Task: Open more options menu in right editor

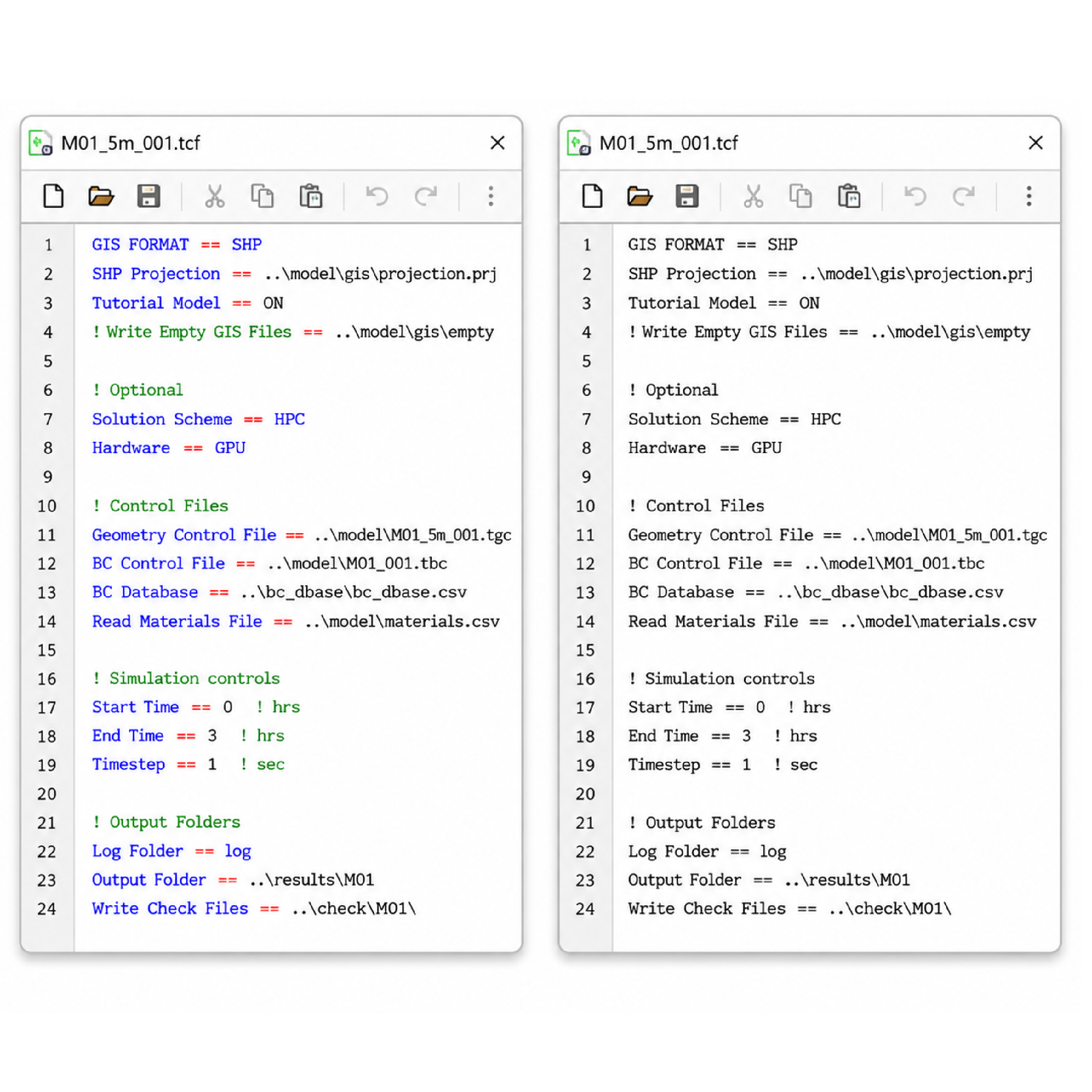Action: click(1029, 196)
